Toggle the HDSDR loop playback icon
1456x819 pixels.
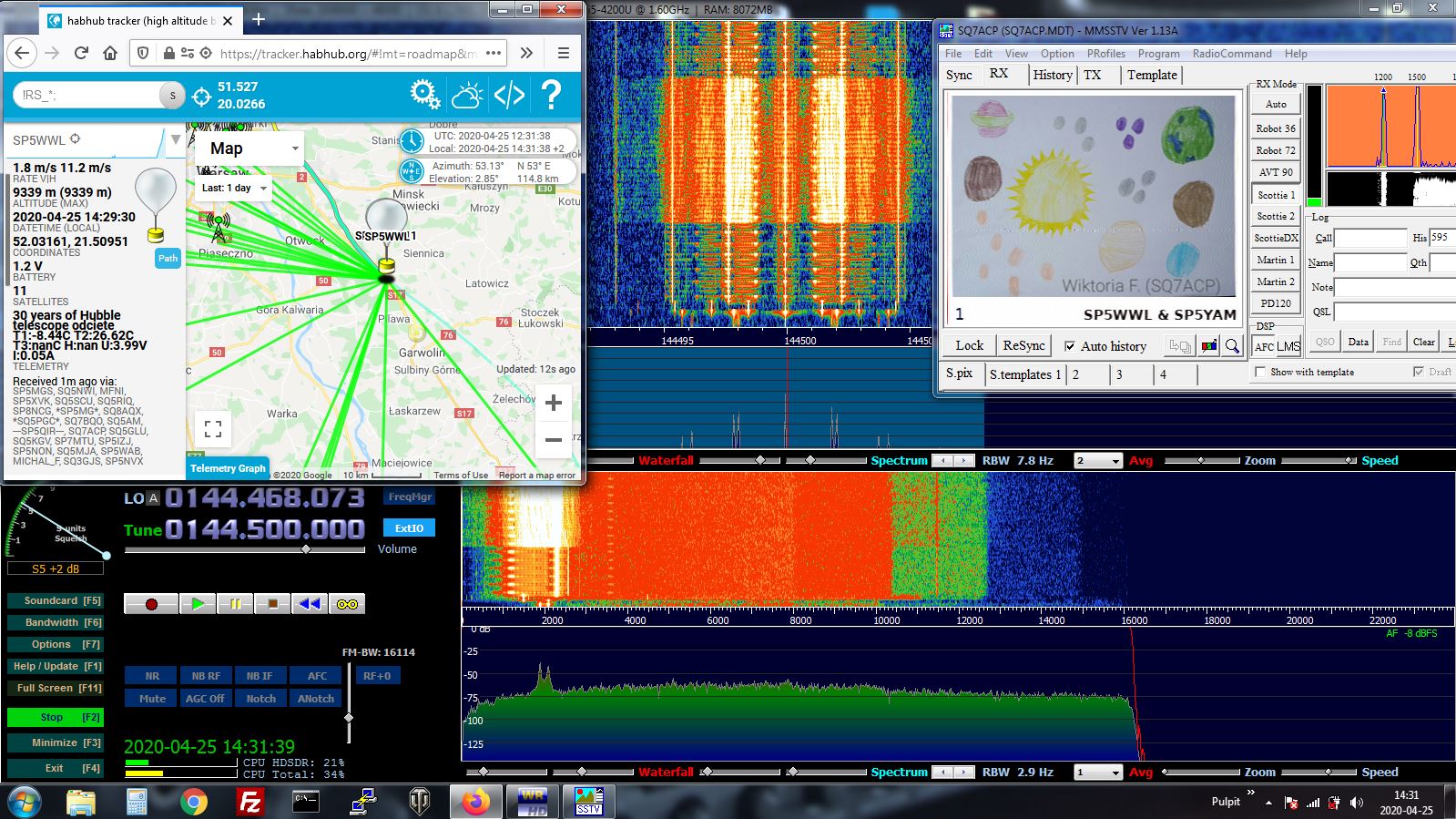pyautogui.click(x=347, y=603)
